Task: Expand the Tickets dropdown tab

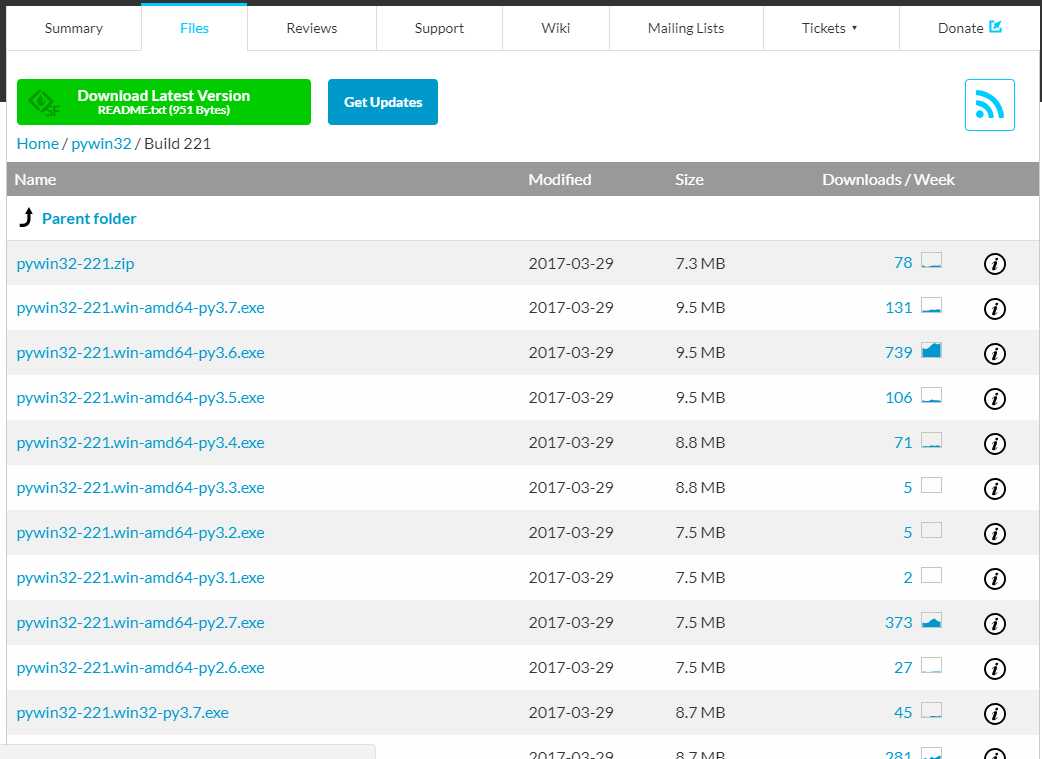Action: 831,28
